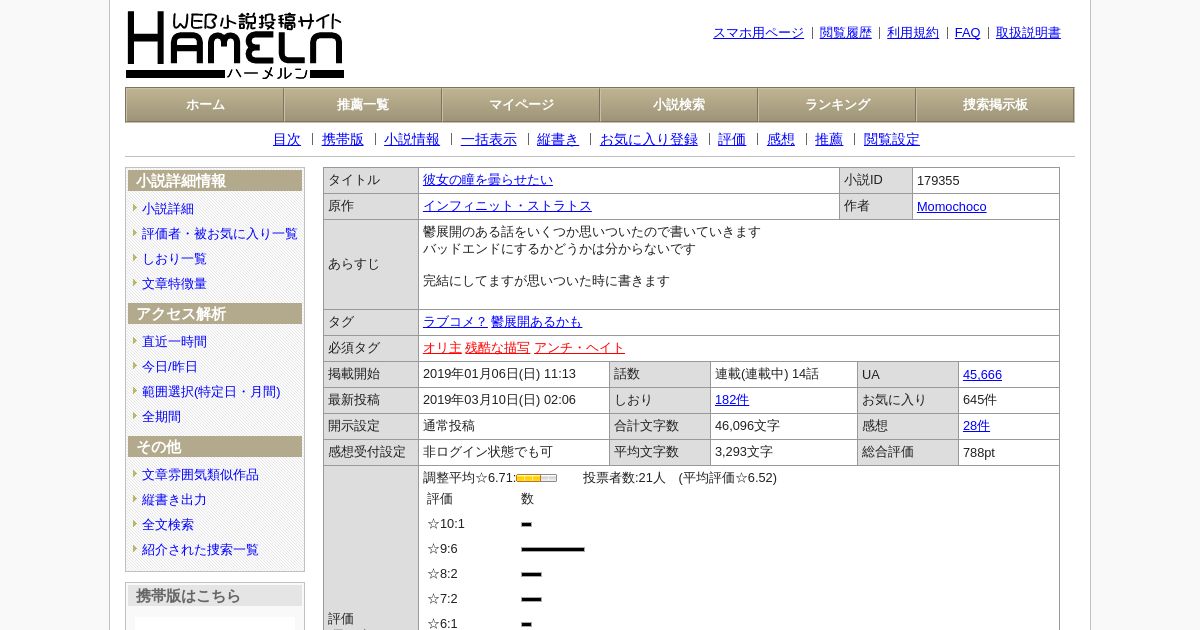Viewport: 1200px width, 630px height.
Task: Open the 捜索掲示板 tab
Action: 995,105
